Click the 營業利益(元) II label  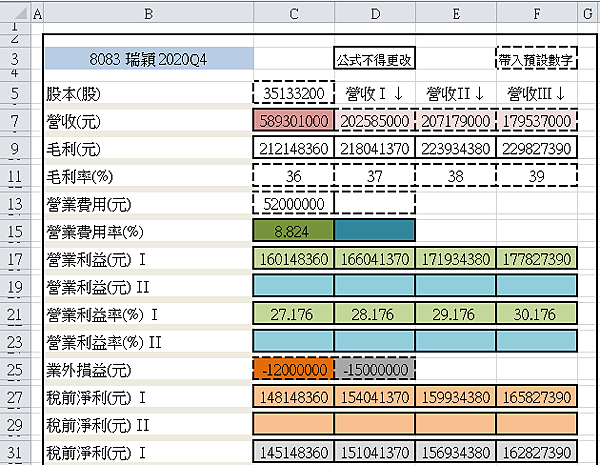coord(98,287)
